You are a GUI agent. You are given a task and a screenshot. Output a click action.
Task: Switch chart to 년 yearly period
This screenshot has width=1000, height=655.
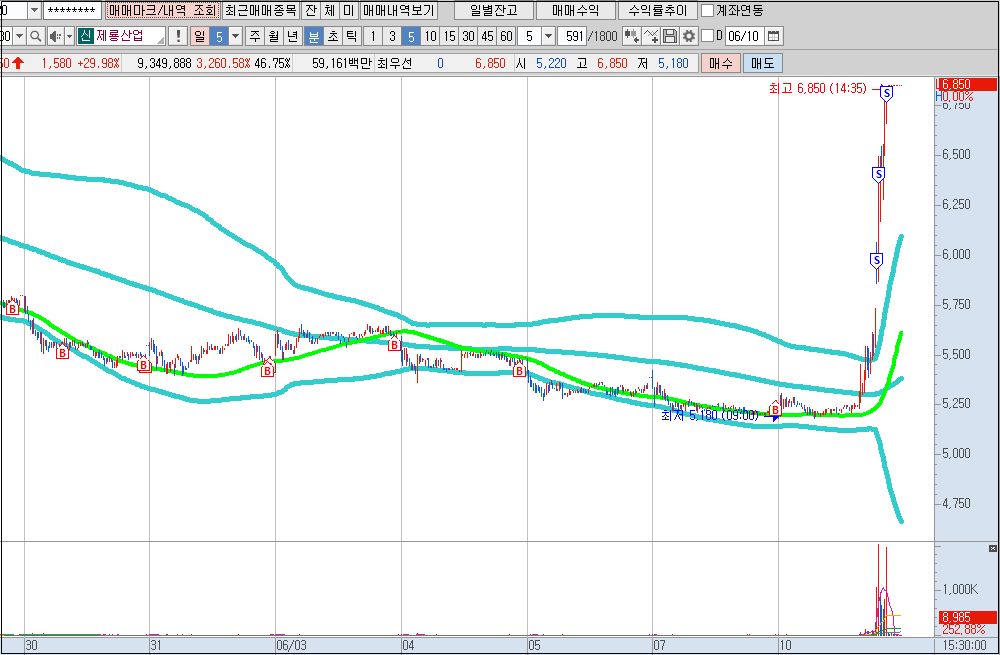[293, 36]
